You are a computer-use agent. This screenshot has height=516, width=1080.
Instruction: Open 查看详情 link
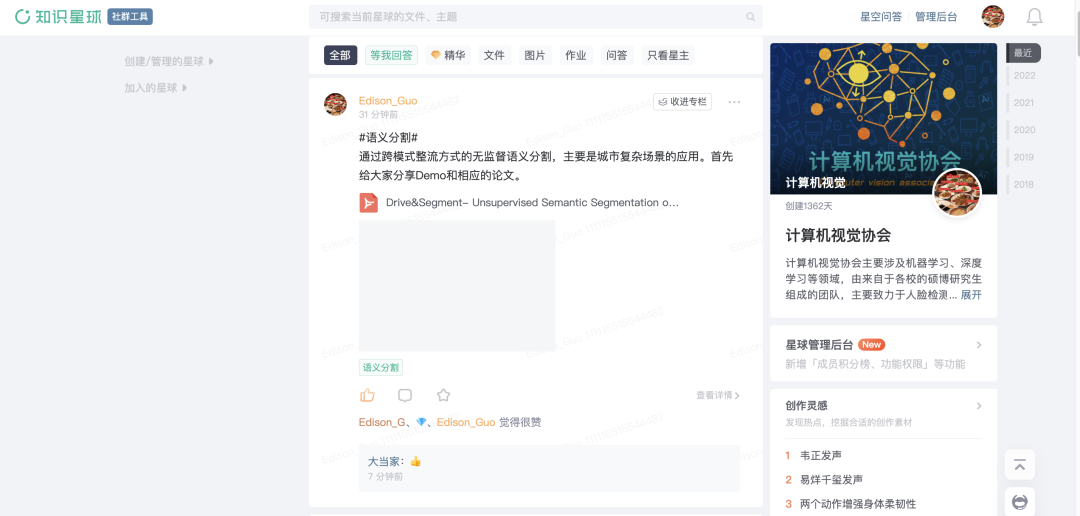click(x=718, y=395)
